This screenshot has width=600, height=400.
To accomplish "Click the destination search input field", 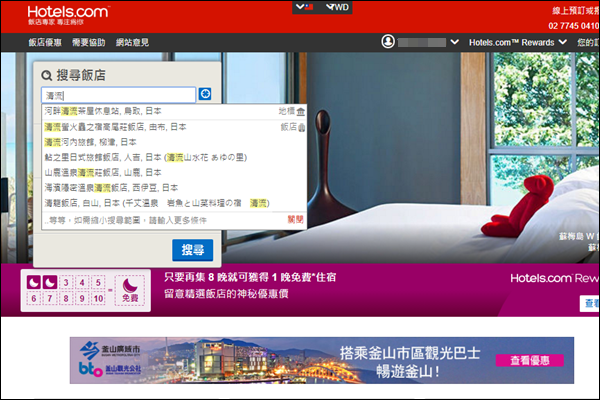I will point(119,95).
